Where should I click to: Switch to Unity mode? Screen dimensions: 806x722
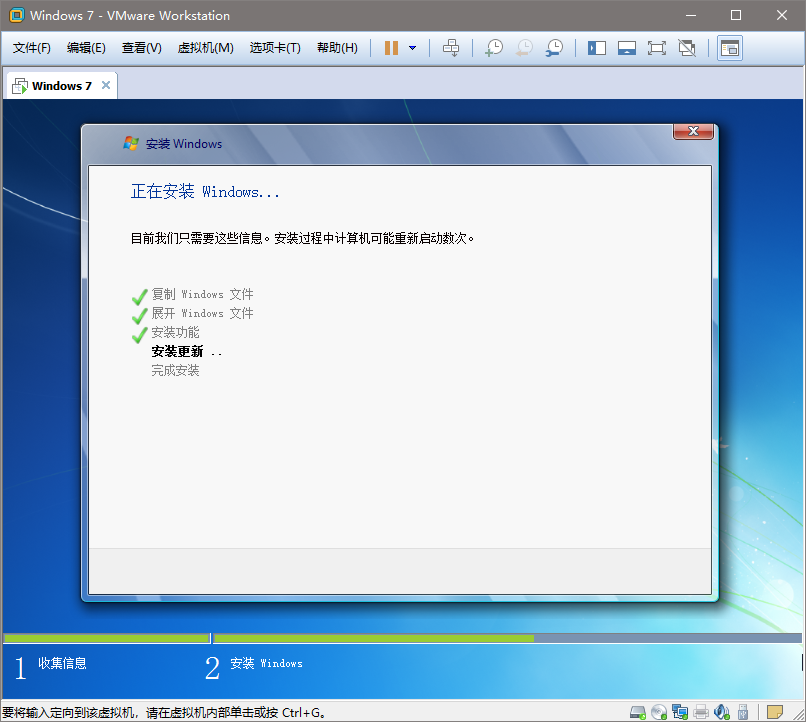(x=687, y=48)
